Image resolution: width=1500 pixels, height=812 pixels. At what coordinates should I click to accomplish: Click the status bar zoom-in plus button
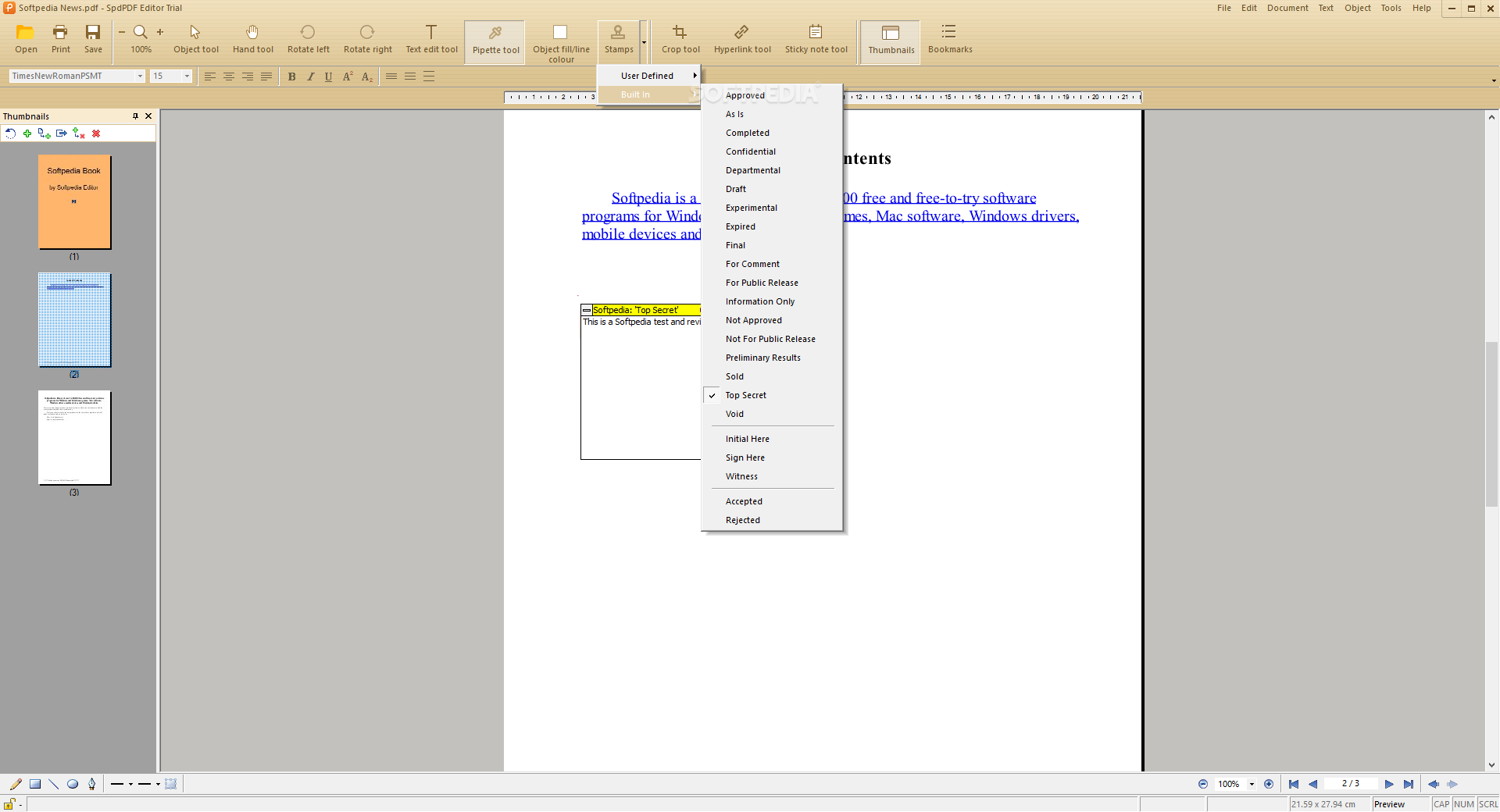(x=1269, y=784)
